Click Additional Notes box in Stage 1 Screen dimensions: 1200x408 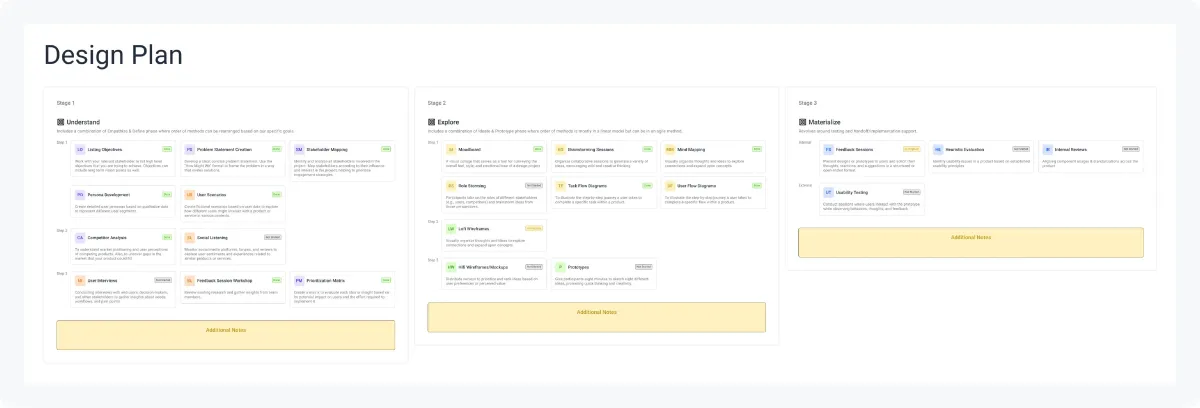click(x=226, y=334)
